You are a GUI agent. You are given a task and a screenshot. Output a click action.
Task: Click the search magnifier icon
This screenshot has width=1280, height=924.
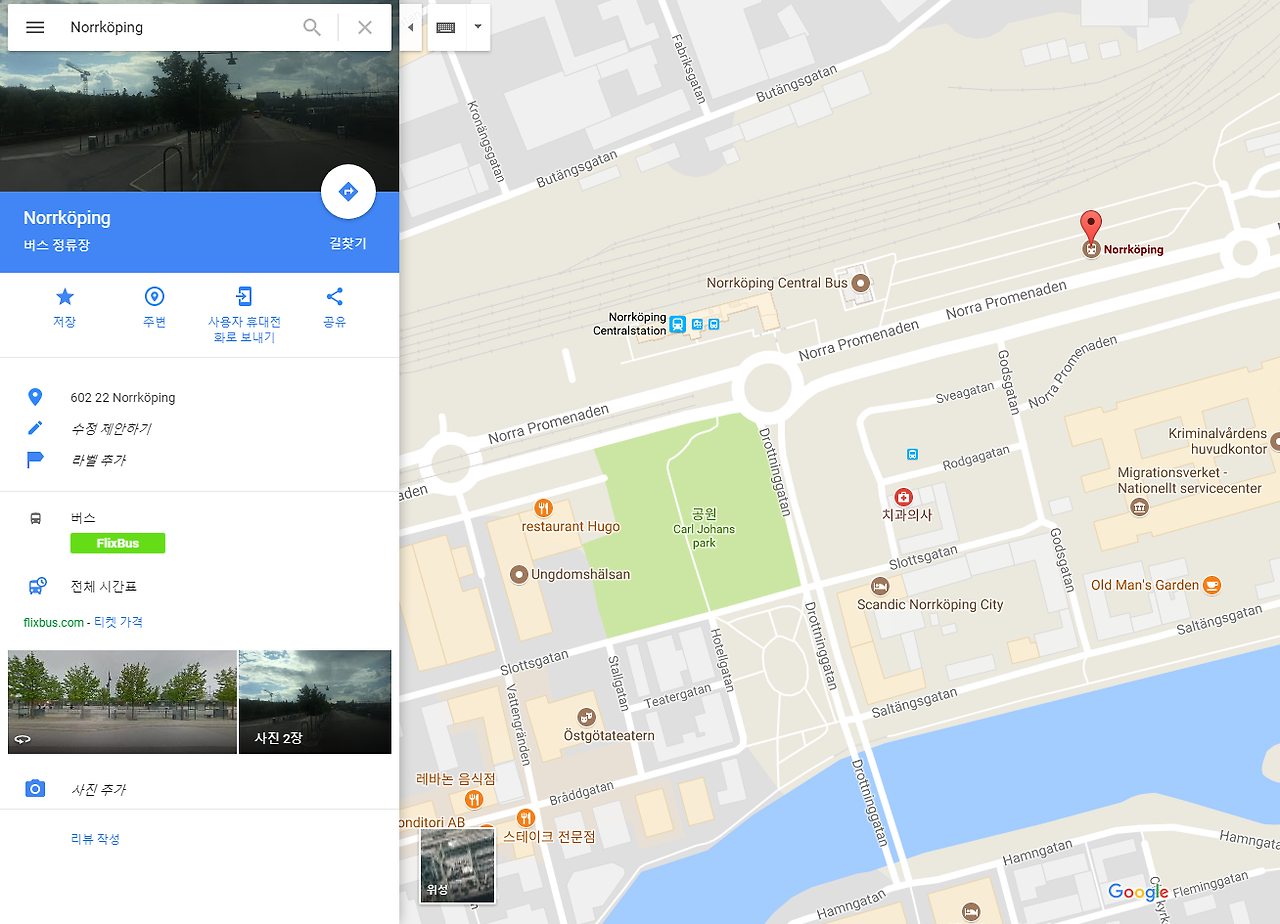click(x=312, y=27)
